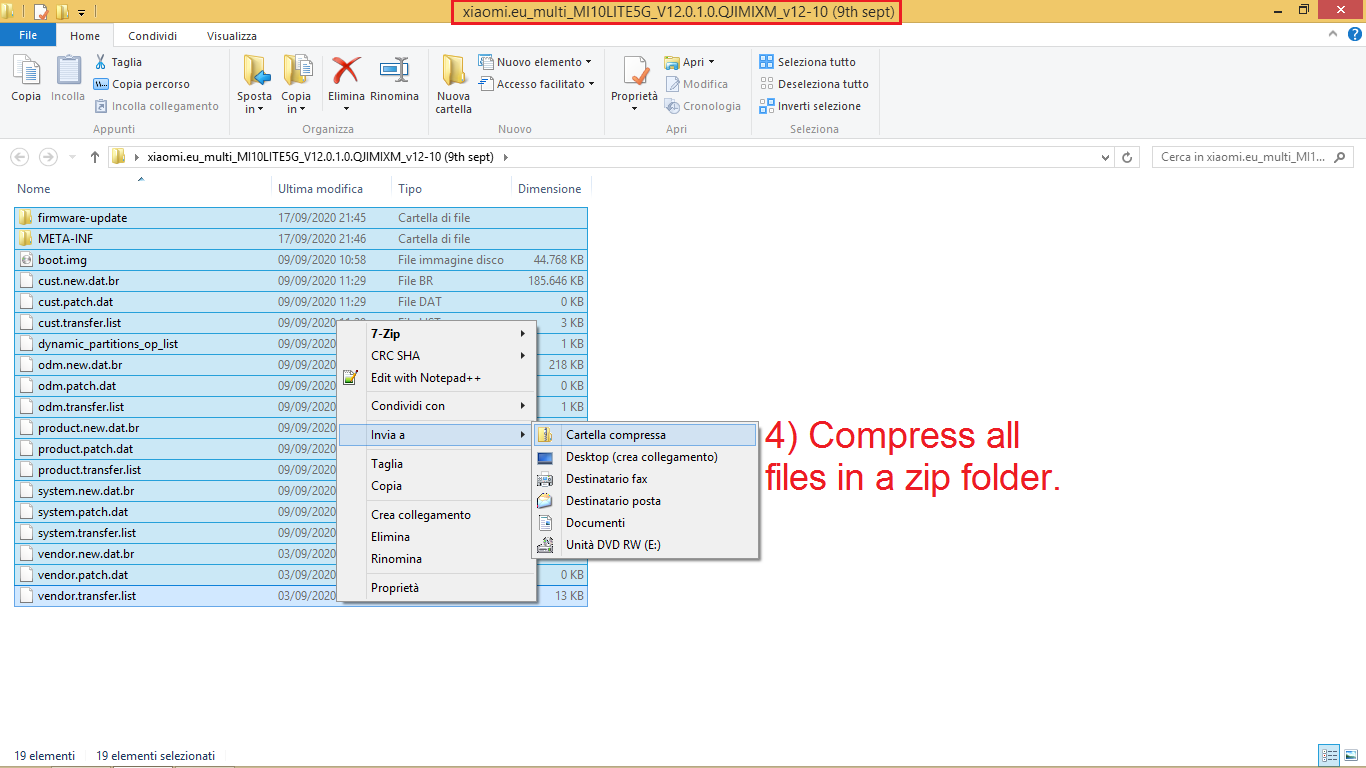Click the up-arrow navigate to parent folder

[x=95, y=157]
